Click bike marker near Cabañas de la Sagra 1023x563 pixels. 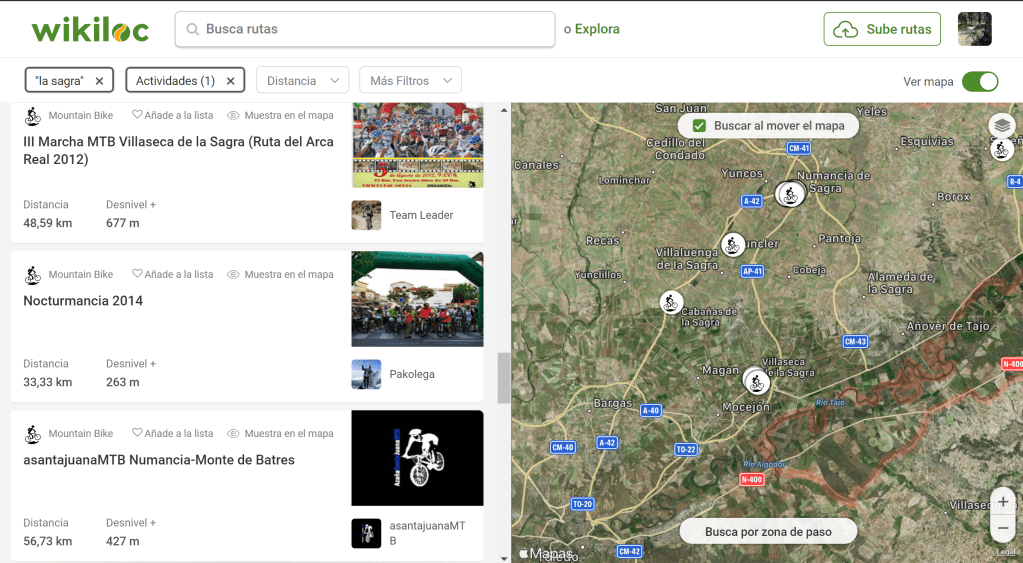click(671, 301)
